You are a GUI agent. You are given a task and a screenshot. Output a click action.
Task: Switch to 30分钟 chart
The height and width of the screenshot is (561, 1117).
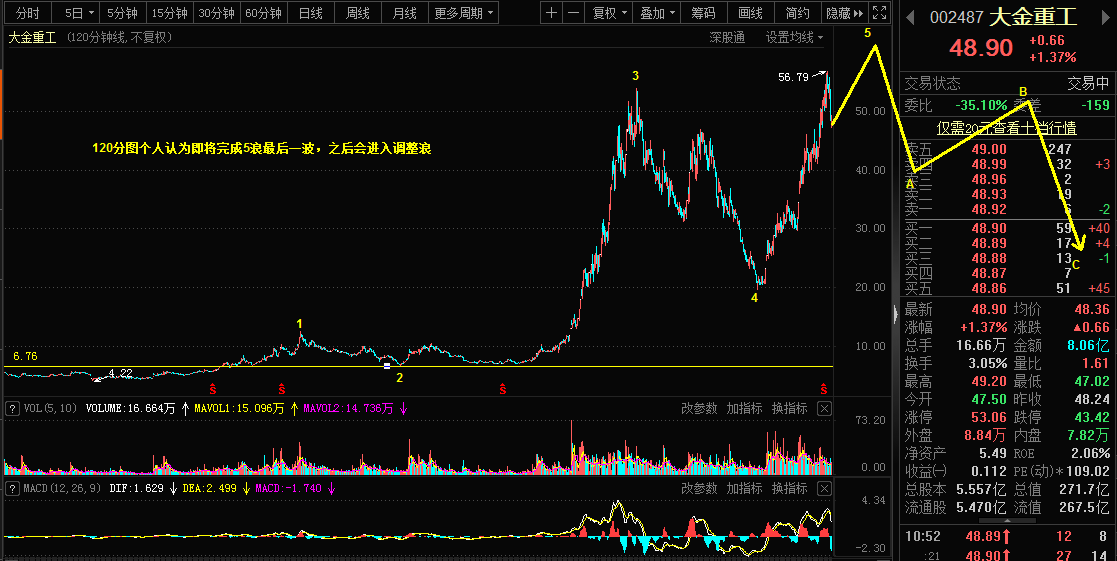tap(217, 13)
